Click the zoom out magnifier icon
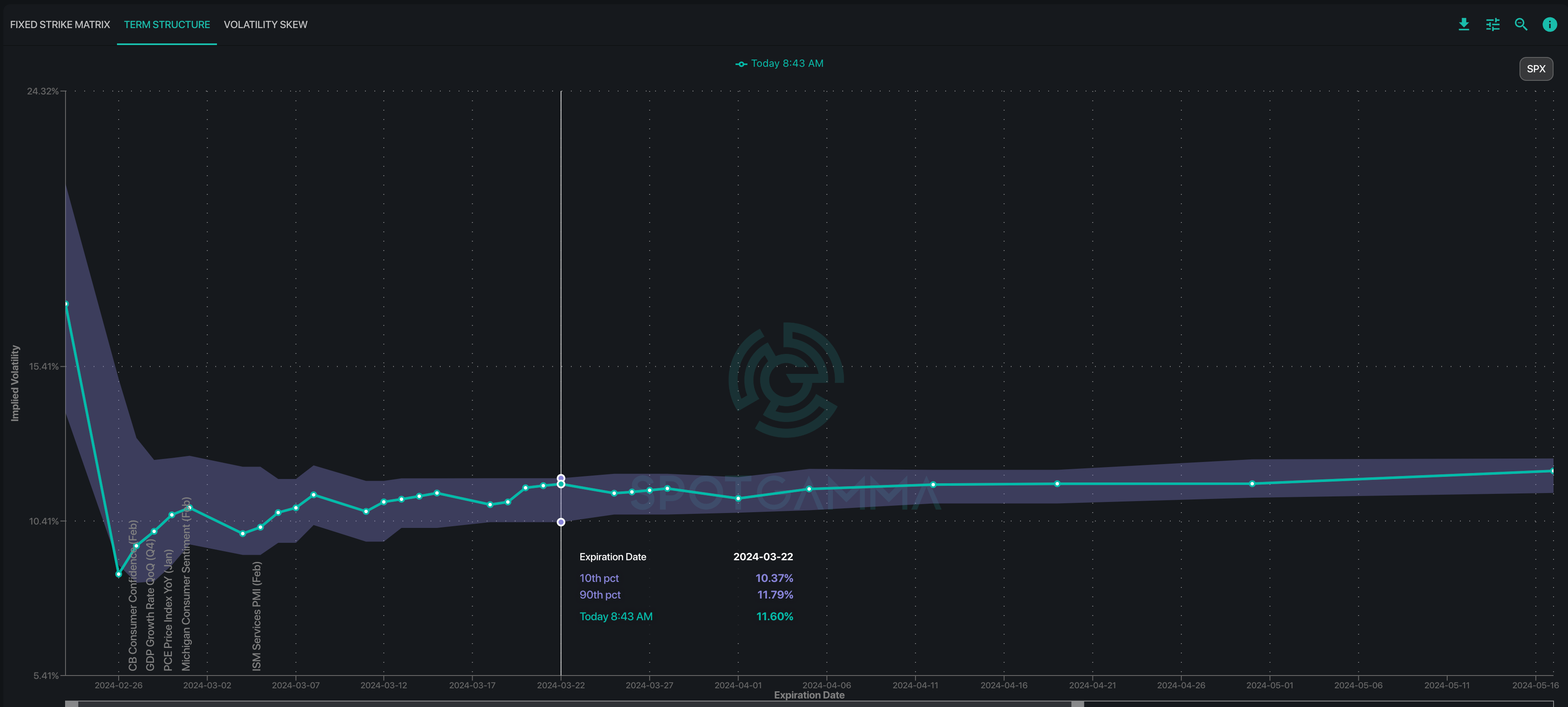 click(x=1520, y=24)
